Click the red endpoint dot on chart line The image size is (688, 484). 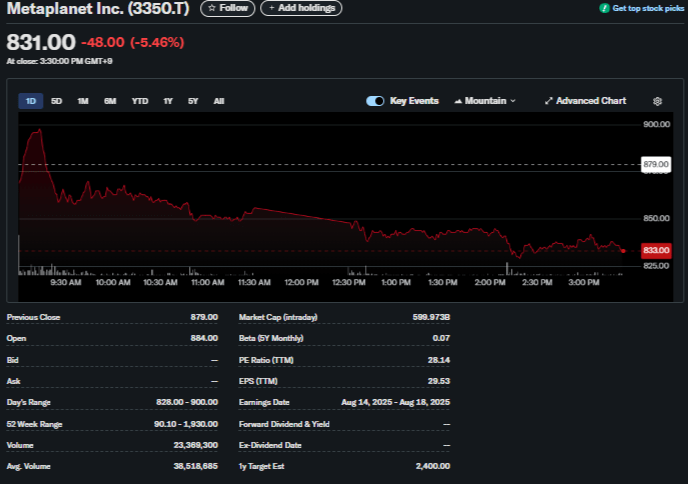point(623,251)
